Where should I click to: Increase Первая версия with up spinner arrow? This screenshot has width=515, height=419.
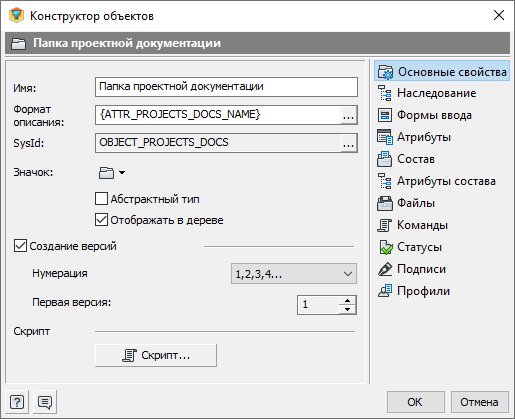click(x=348, y=300)
